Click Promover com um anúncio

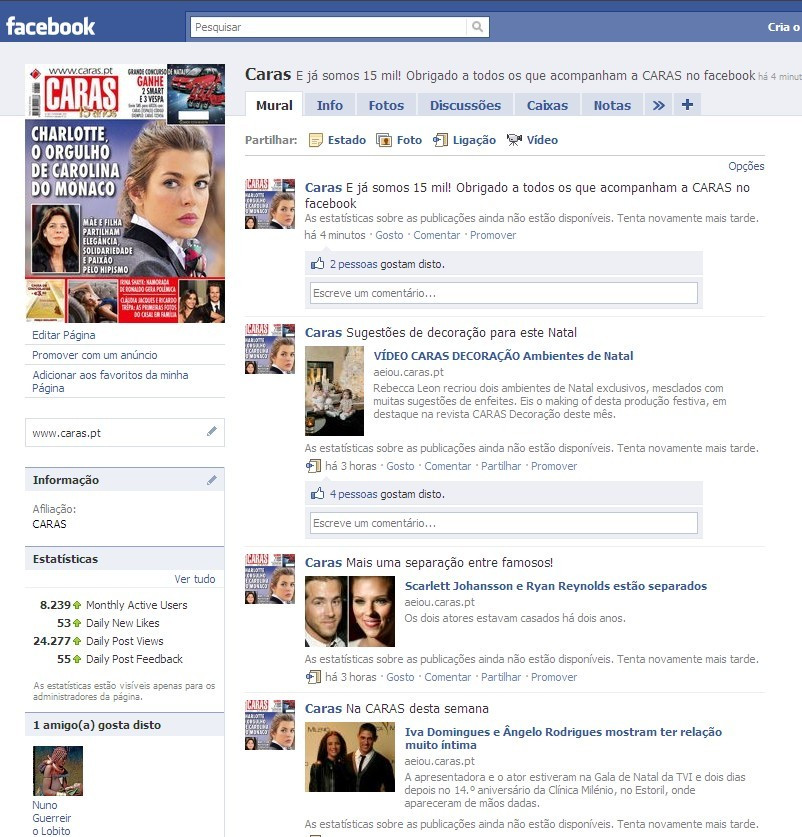(95, 355)
